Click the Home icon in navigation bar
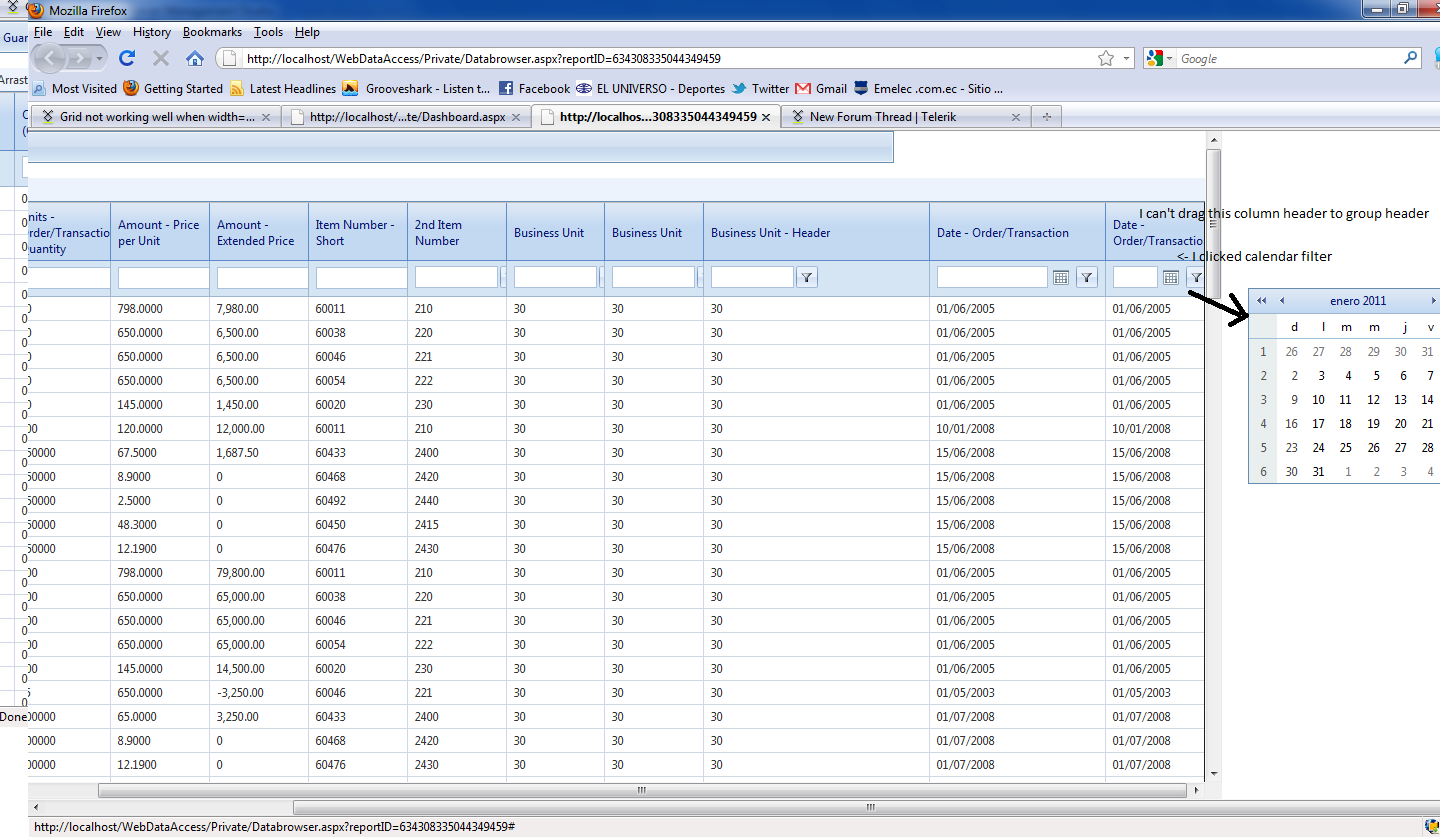1440x838 pixels. click(x=195, y=58)
